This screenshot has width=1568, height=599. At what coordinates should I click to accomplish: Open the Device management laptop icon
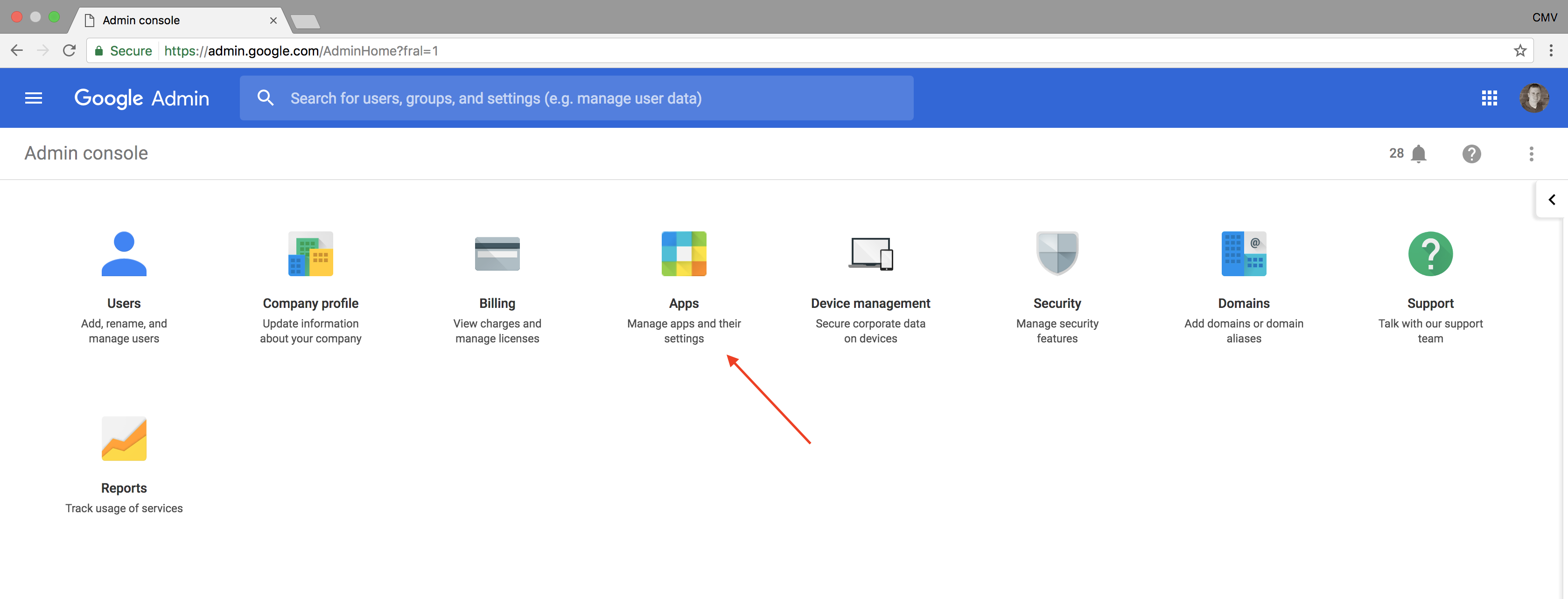[x=870, y=254]
